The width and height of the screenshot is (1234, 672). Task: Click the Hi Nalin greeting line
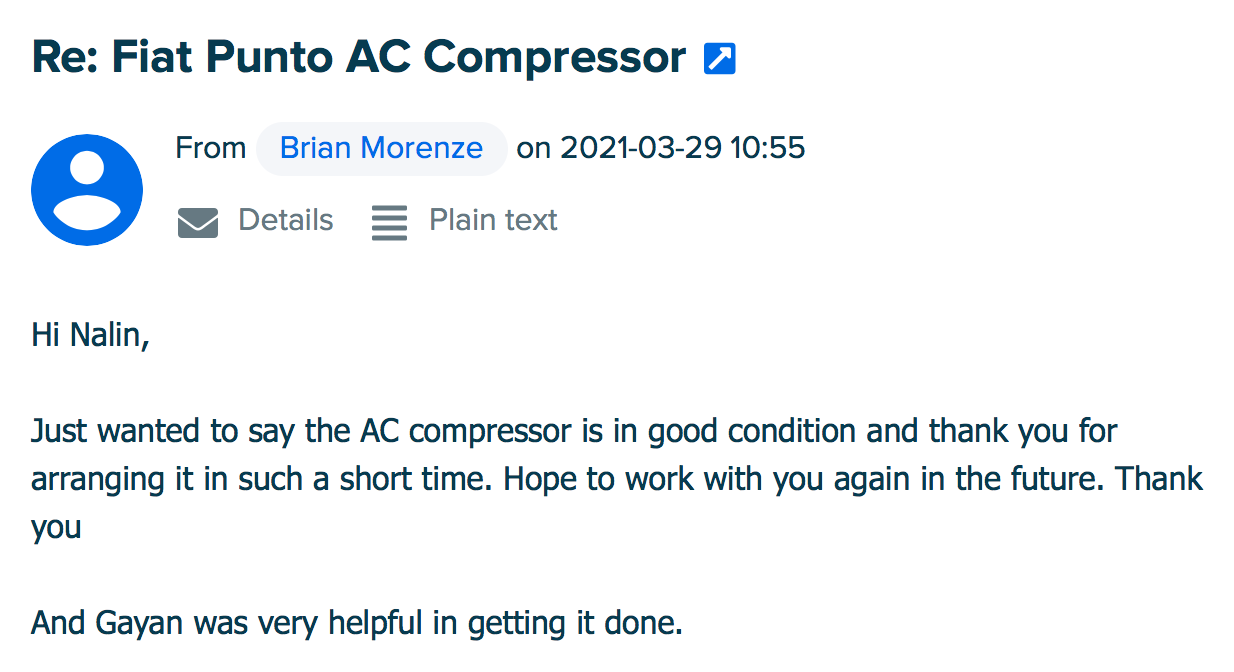click(x=91, y=334)
